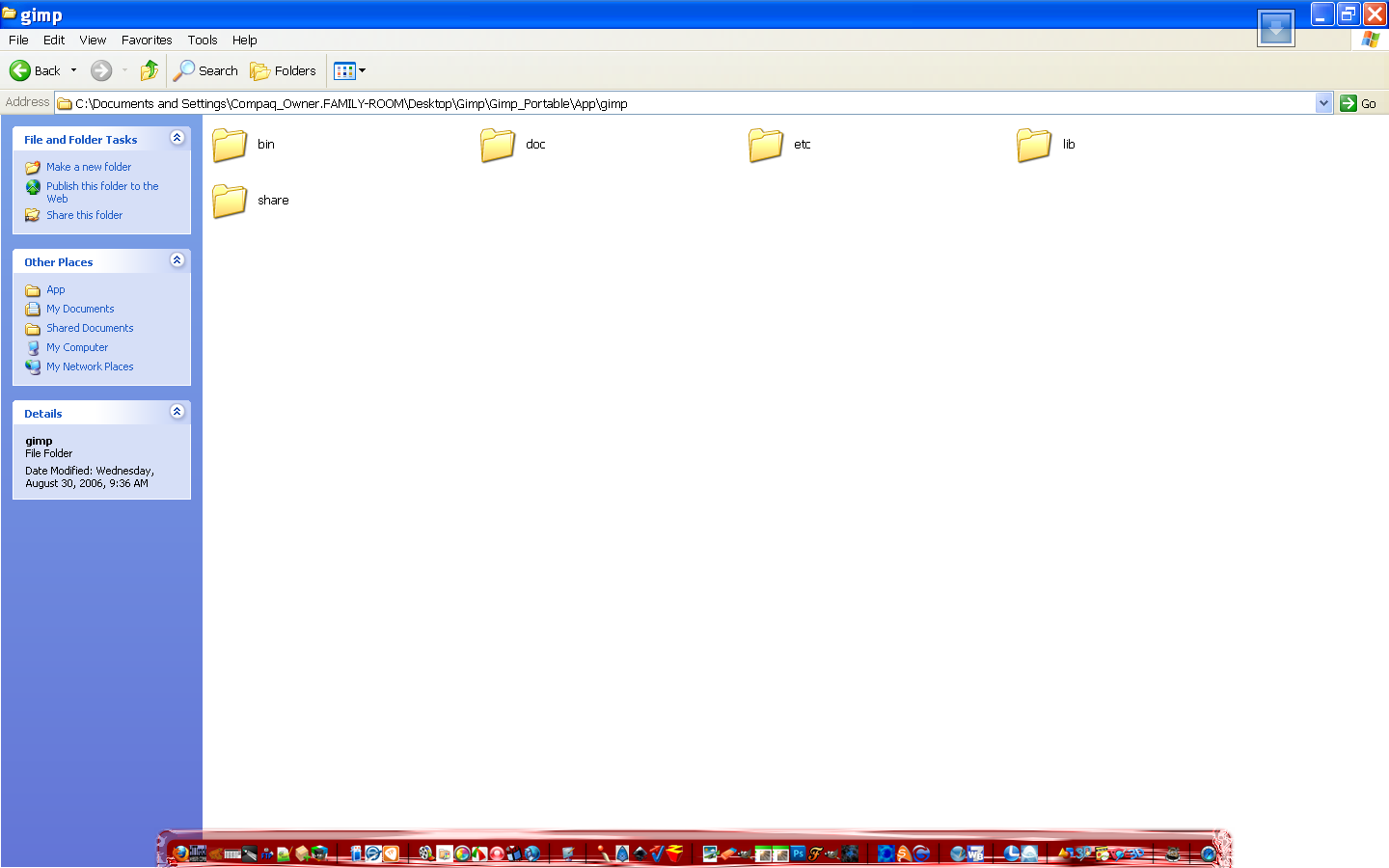Screen dimensions: 1389x868
Task: Expand the address bar dropdown
Action: point(1323,103)
